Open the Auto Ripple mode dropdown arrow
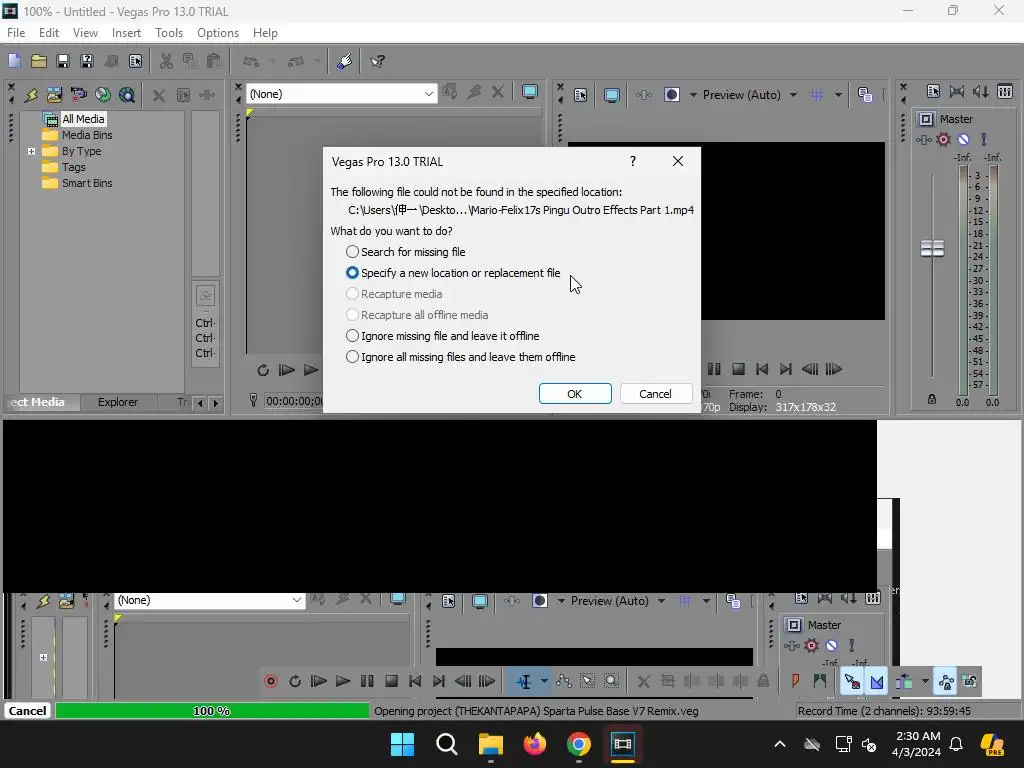 925,681
